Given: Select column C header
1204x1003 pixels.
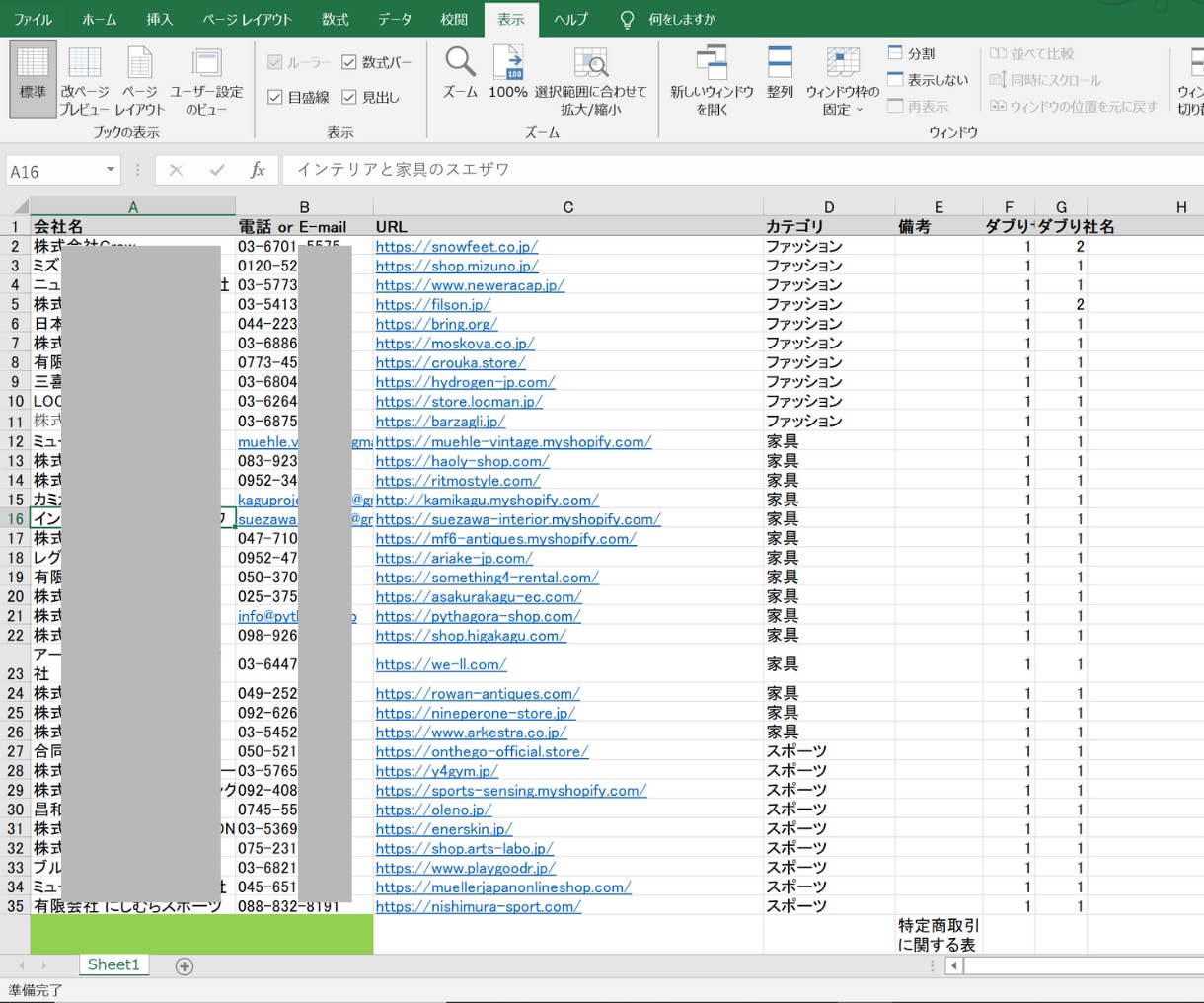Looking at the screenshot, I should pyautogui.click(x=568, y=207).
